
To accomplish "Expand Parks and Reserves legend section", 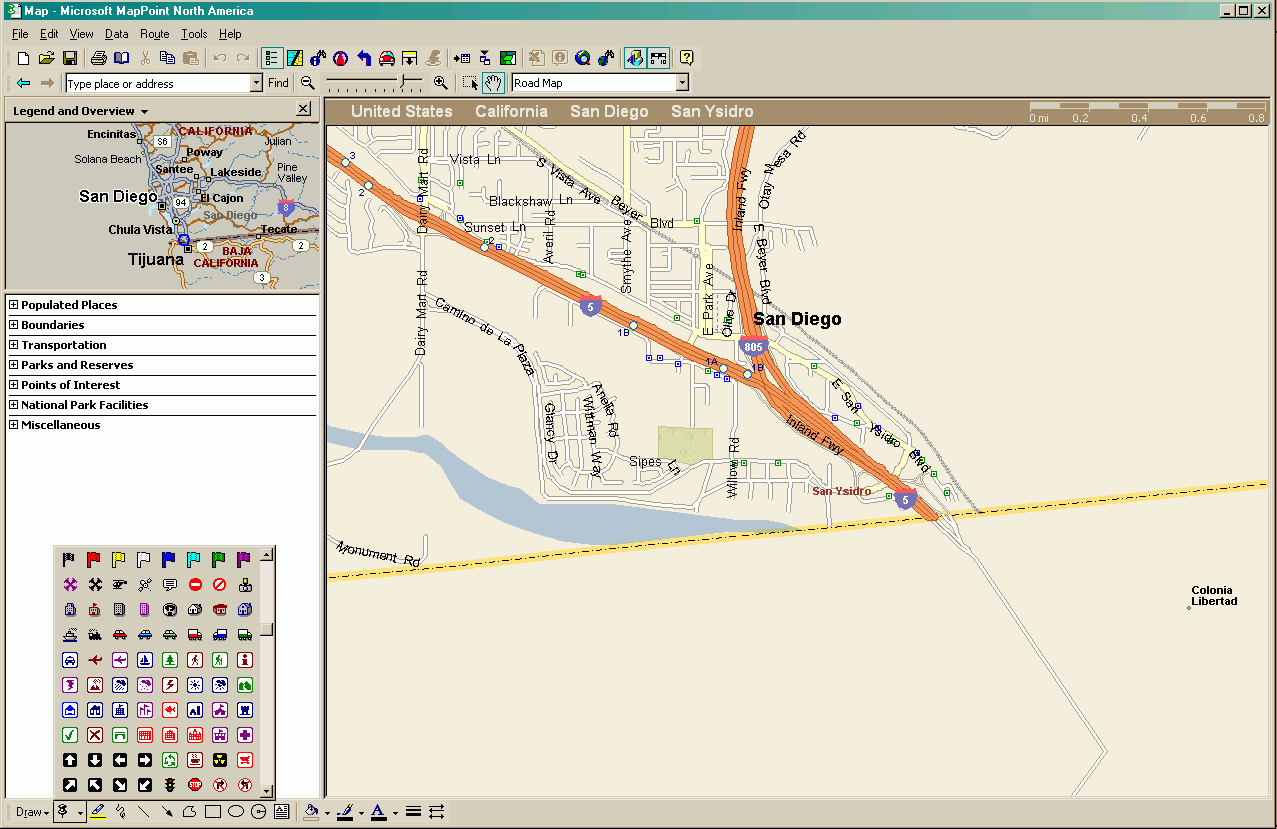I will 14,365.
